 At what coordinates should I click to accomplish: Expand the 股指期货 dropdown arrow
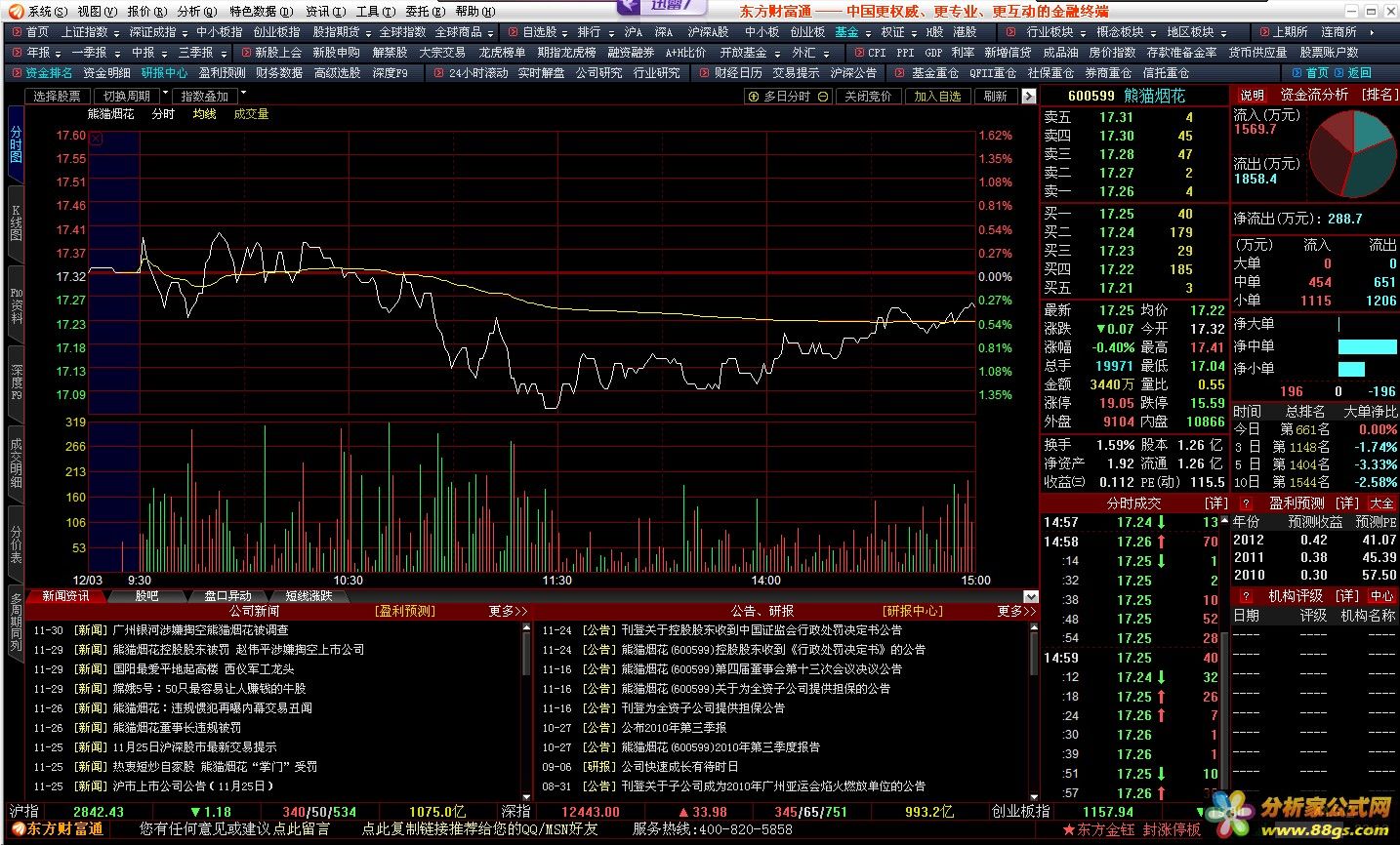coord(369,32)
